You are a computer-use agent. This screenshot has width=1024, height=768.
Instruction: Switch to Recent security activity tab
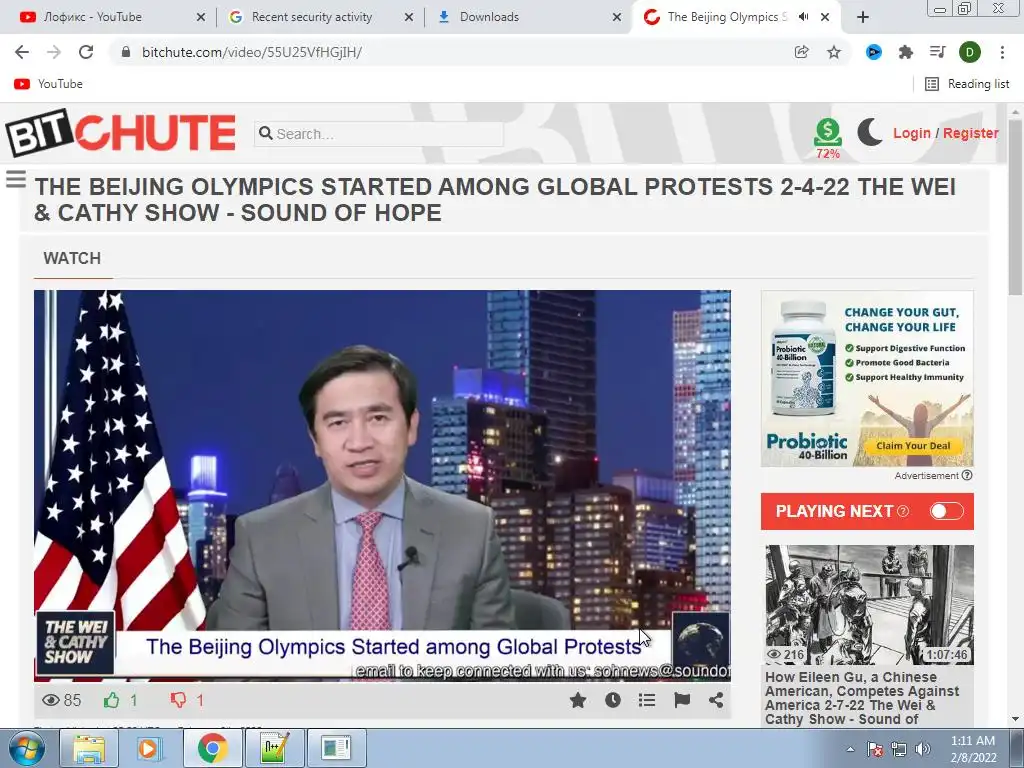321,17
